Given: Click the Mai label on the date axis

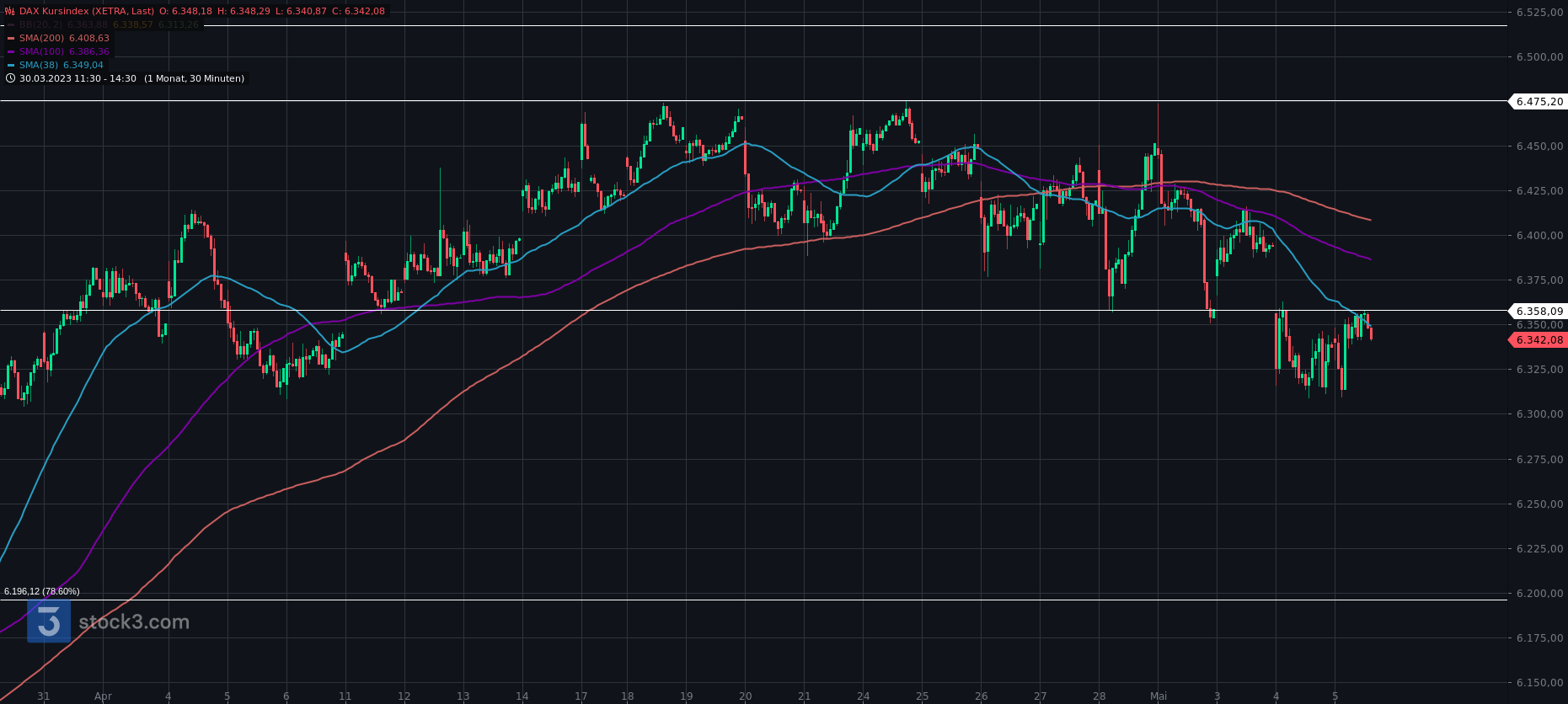Looking at the screenshot, I should click(x=1159, y=696).
